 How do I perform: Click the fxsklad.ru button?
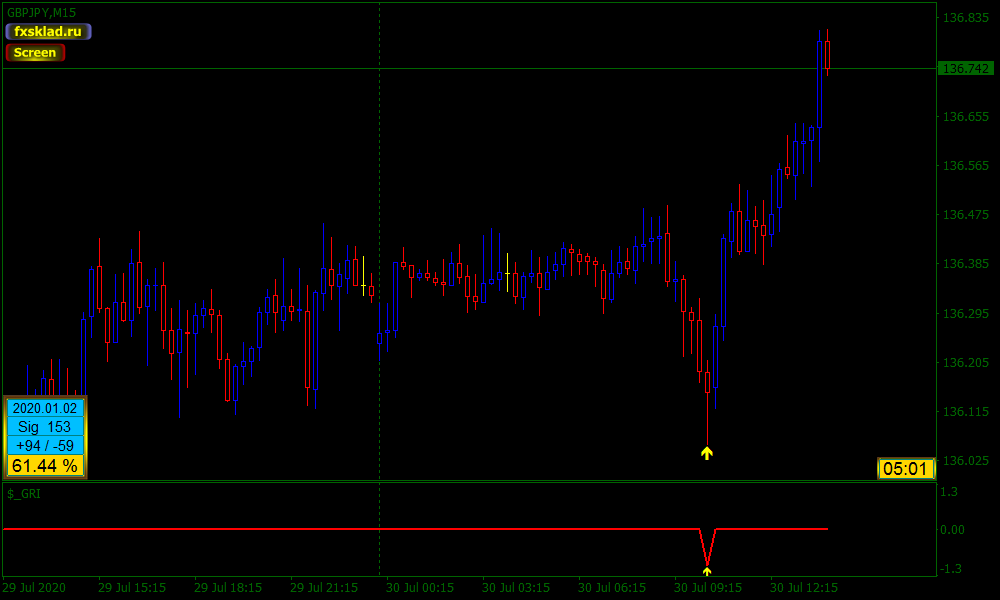[x=48, y=31]
